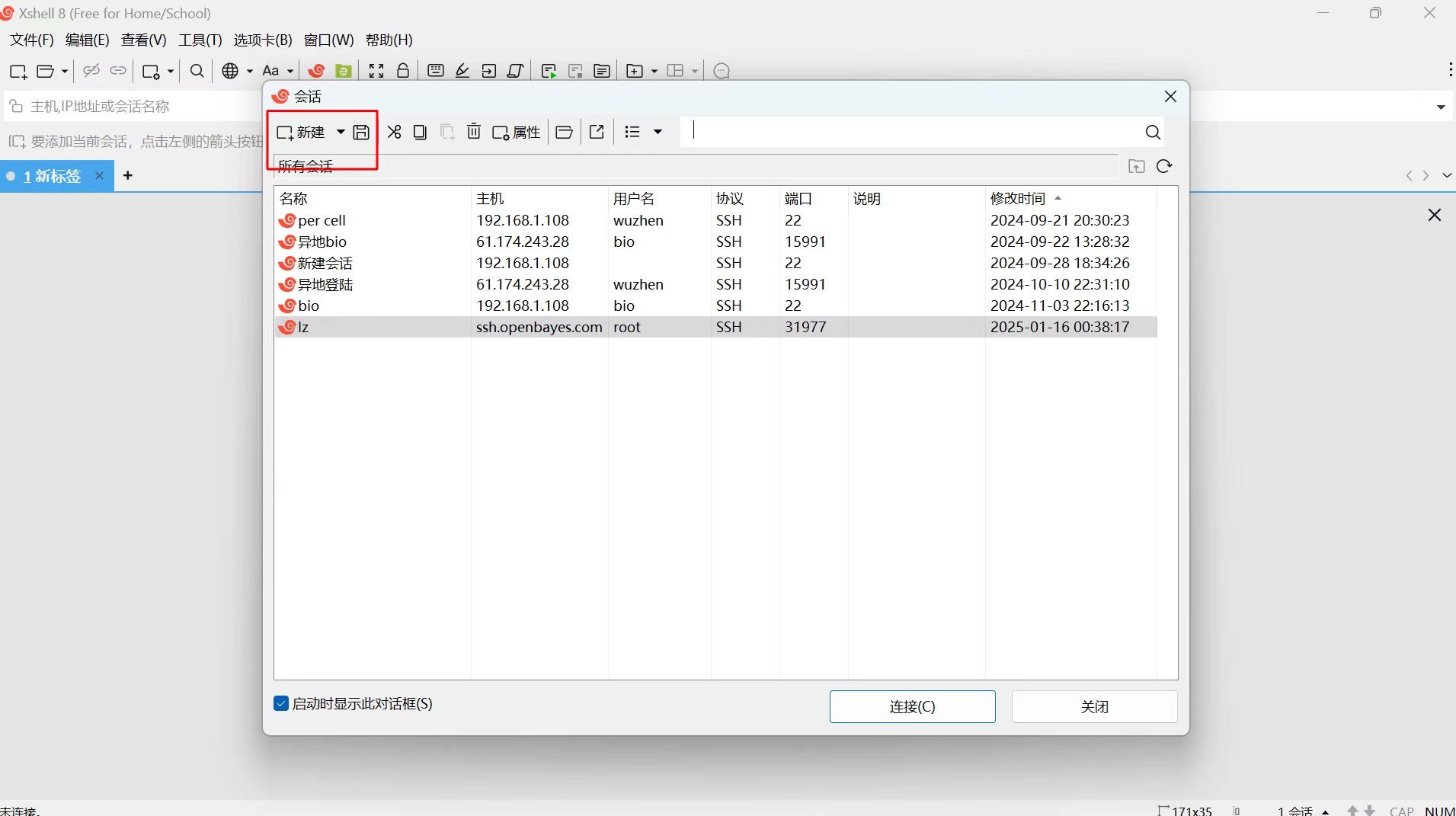This screenshot has width=1456, height=816.
Task: Click the 连接(C) button
Action: click(x=912, y=706)
